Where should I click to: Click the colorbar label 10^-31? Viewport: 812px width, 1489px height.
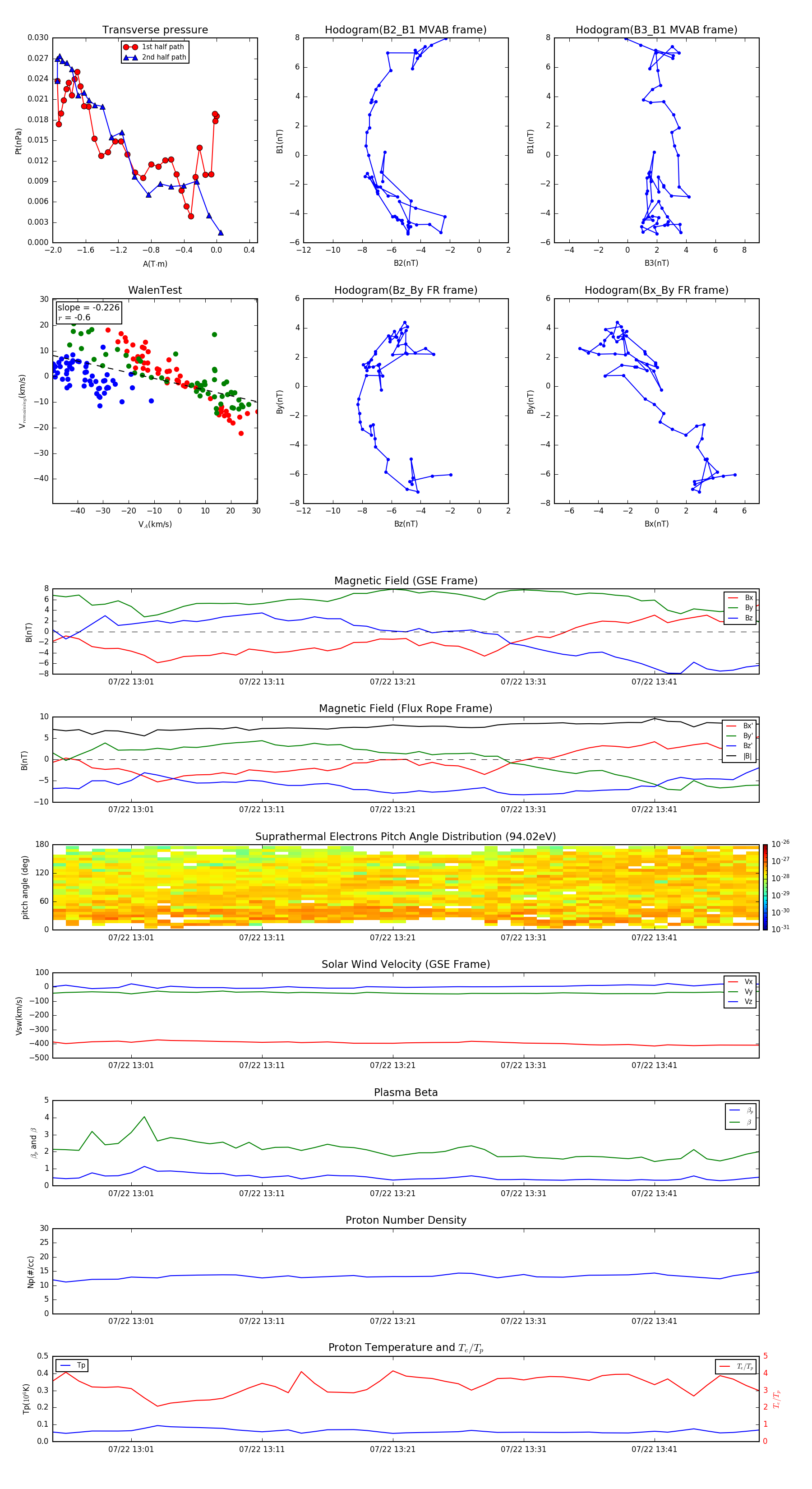(780, 929)
